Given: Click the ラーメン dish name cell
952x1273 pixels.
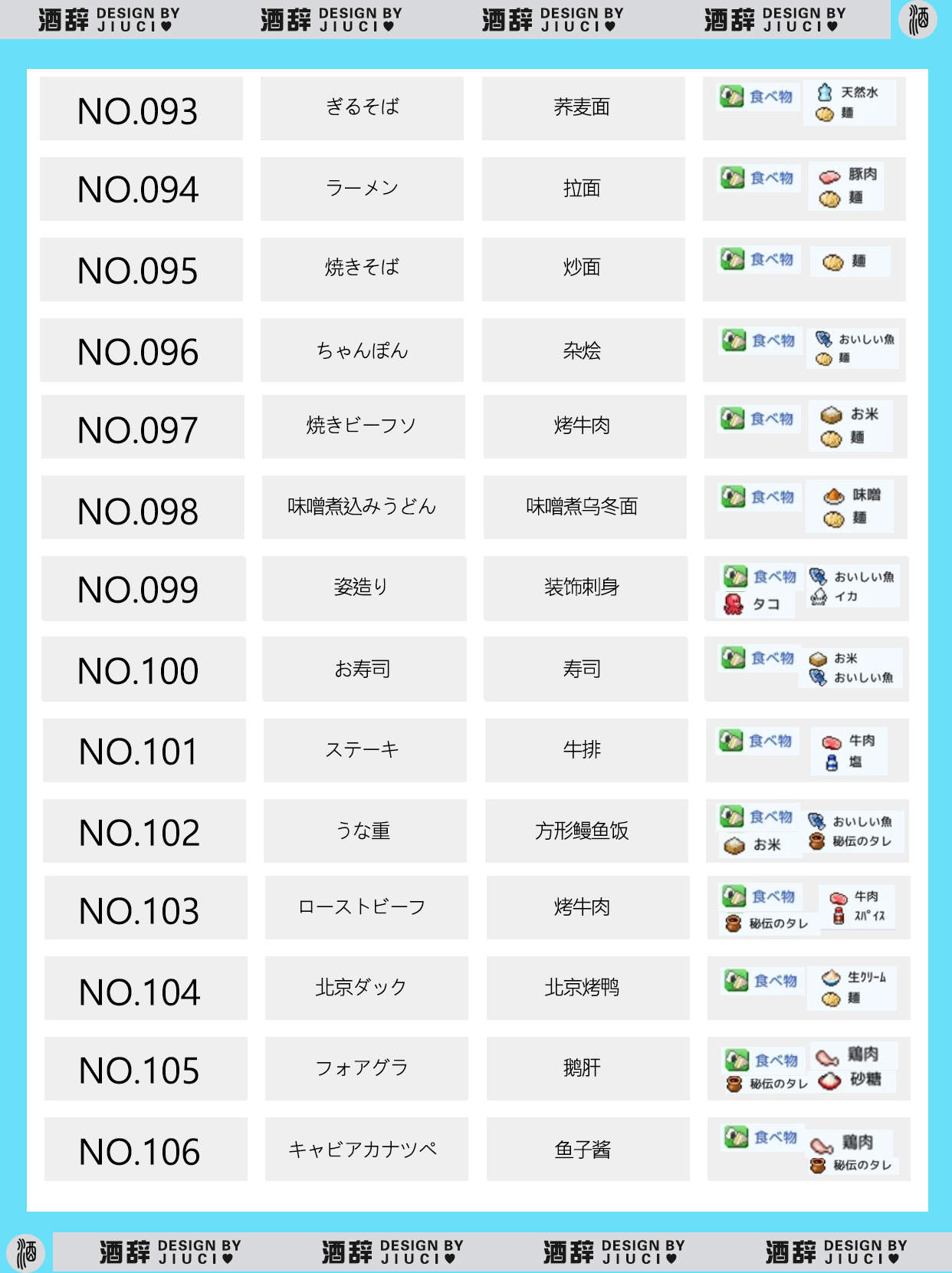Looking at the screenshot, I should point(362,189).
